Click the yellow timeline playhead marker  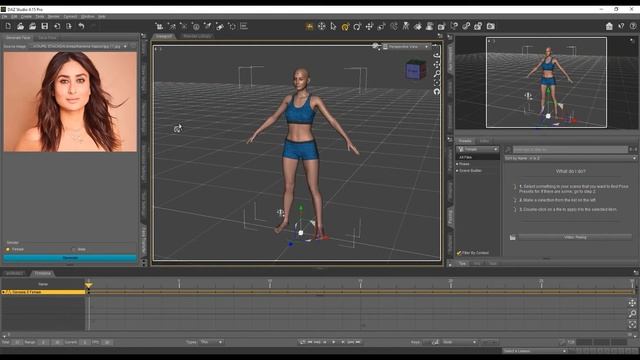(x=89, y=284)
